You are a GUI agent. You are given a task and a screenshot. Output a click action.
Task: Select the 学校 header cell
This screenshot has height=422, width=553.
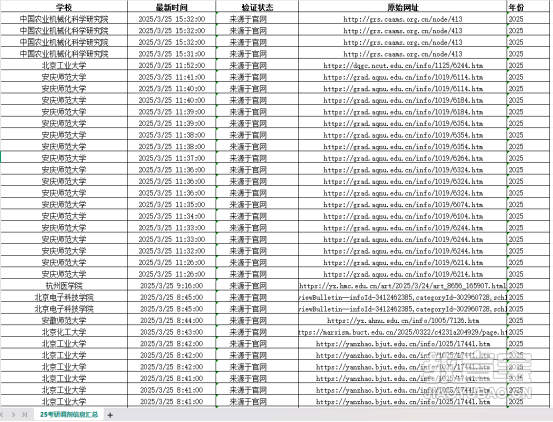click(64, 7)
